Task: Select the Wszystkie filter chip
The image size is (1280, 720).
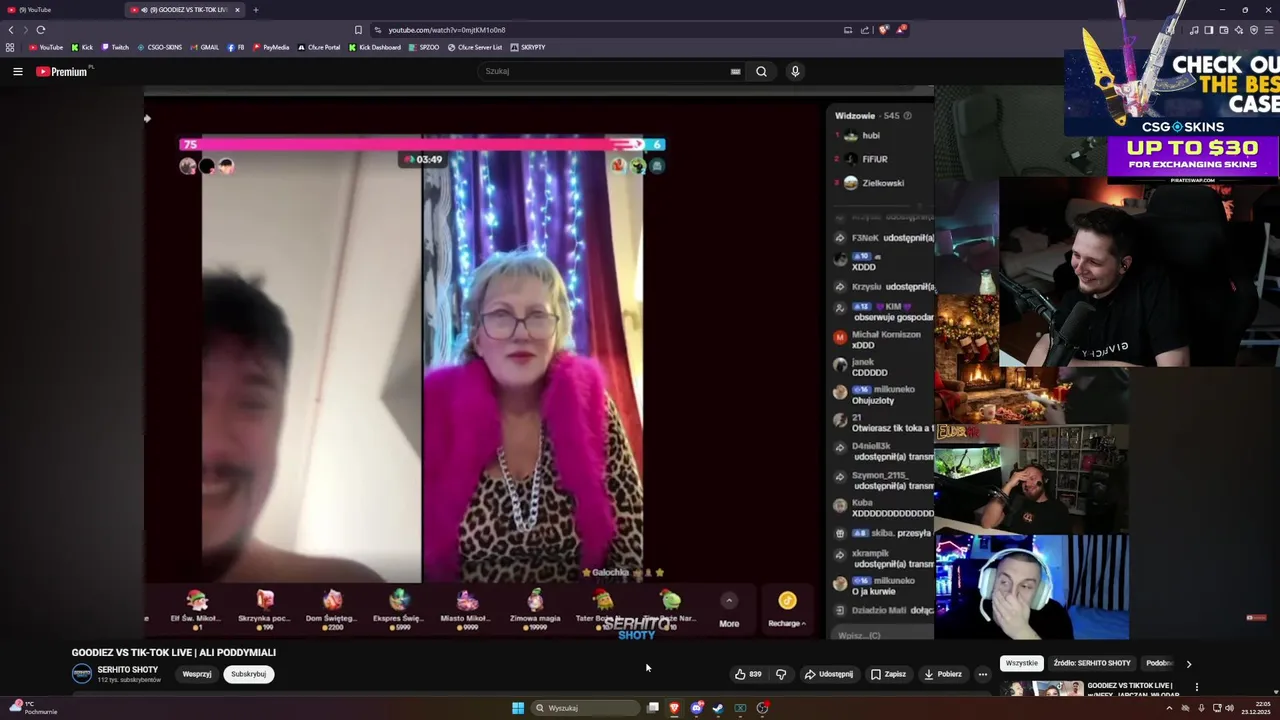Action: [1022, 663]
